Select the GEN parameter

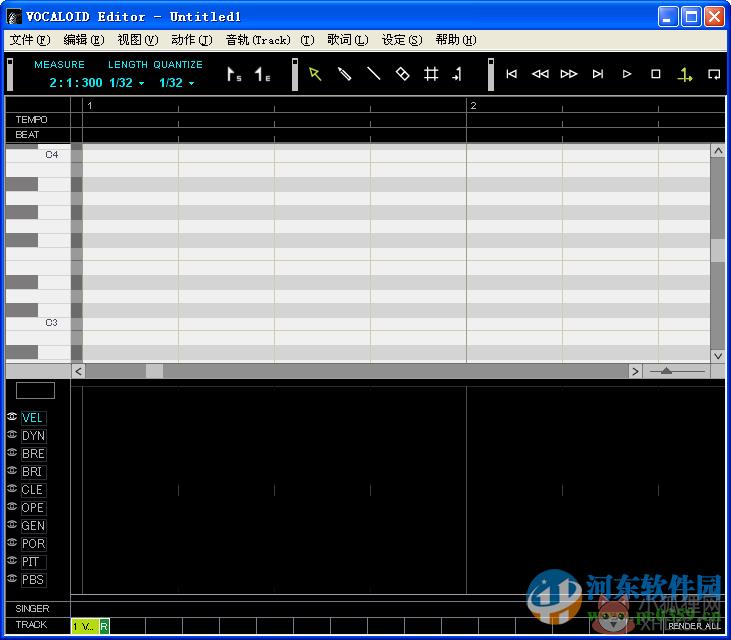click(34, 526)
